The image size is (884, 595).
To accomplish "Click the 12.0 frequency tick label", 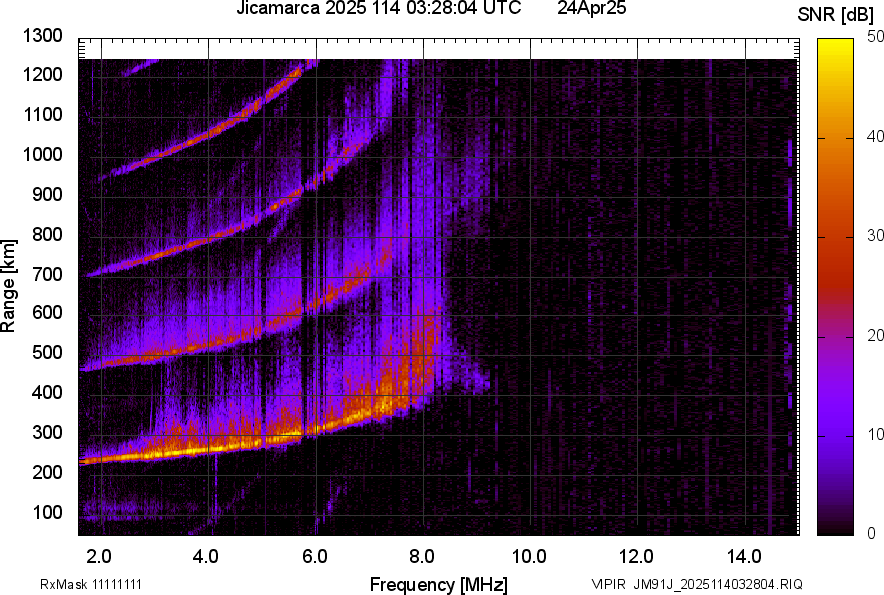I will pos(637,557).
